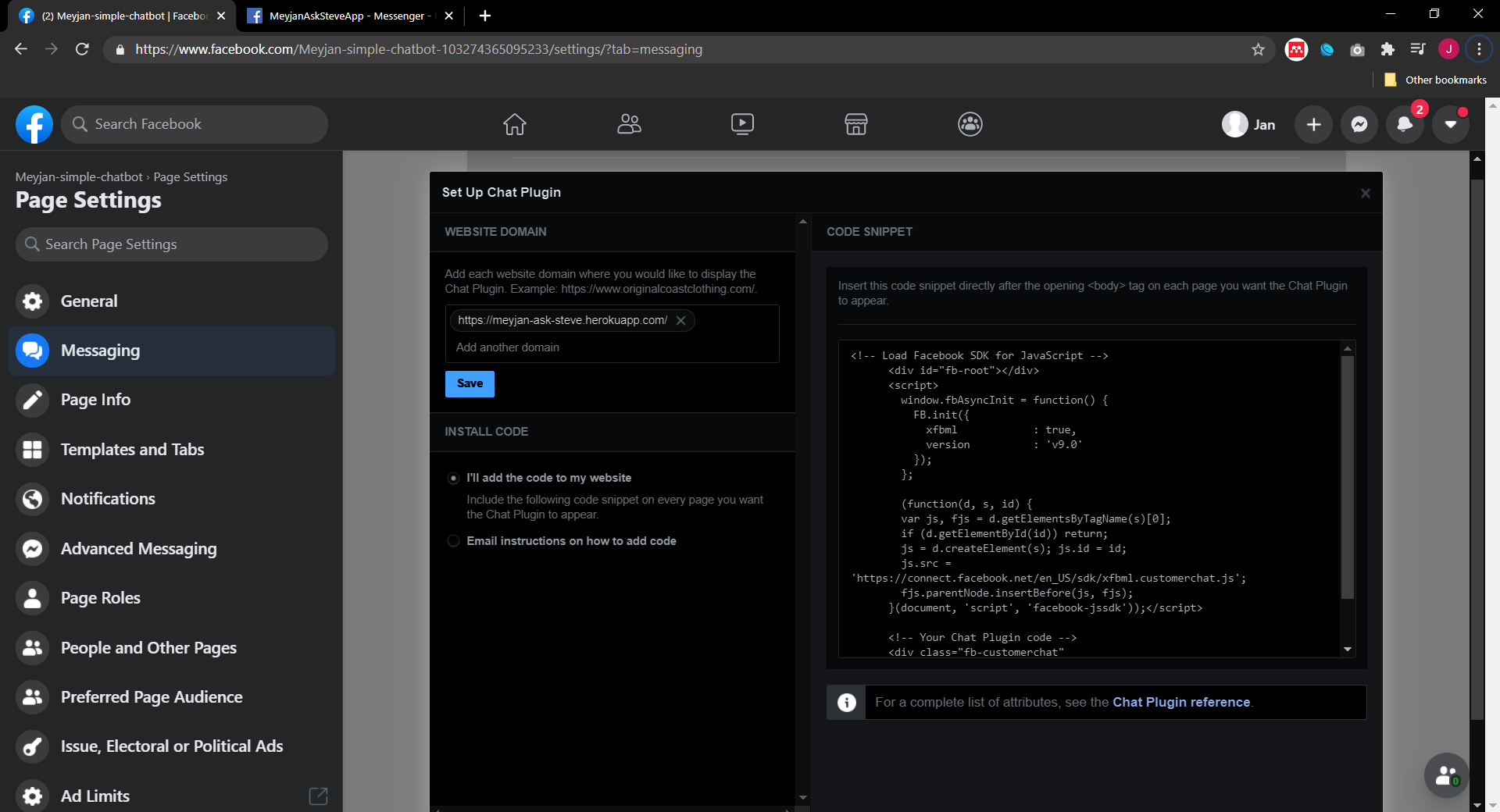Go back in browser
The width and height of the screenshot is (1500, 812).
click(21, 49)
